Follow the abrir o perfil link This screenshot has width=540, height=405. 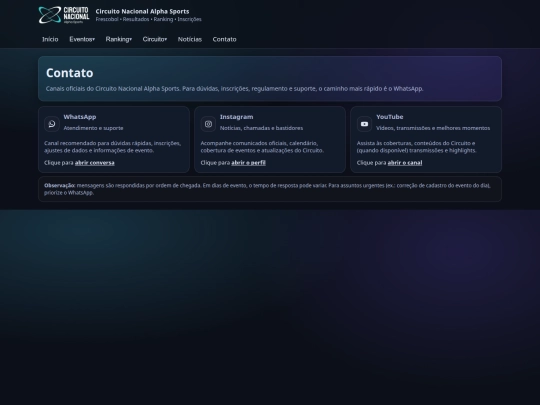click(248, 163)
